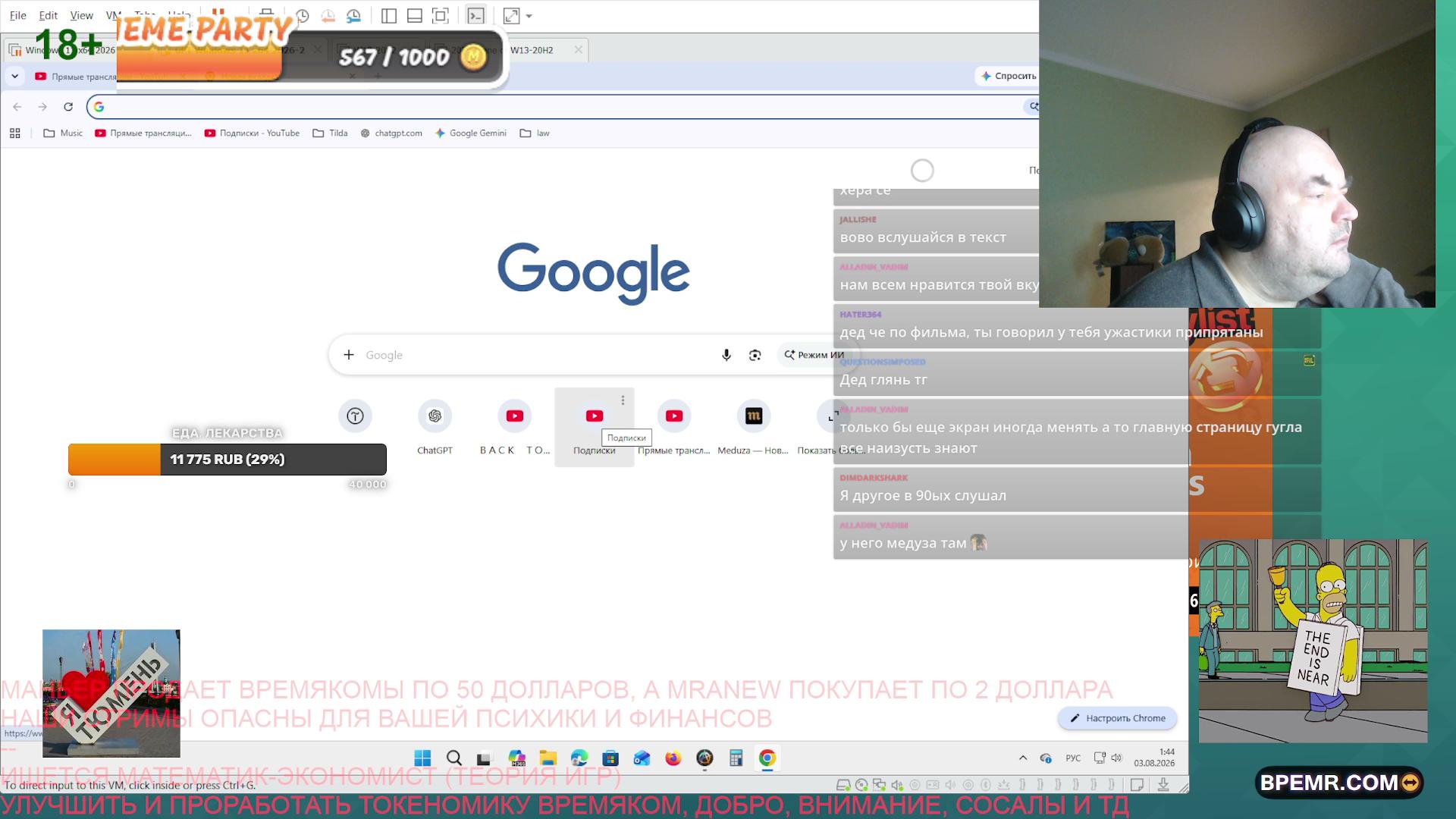Viewport: 1456px width, 819px height.
Task: Open the Подписки shortcut tile
Action: (595, 426)
